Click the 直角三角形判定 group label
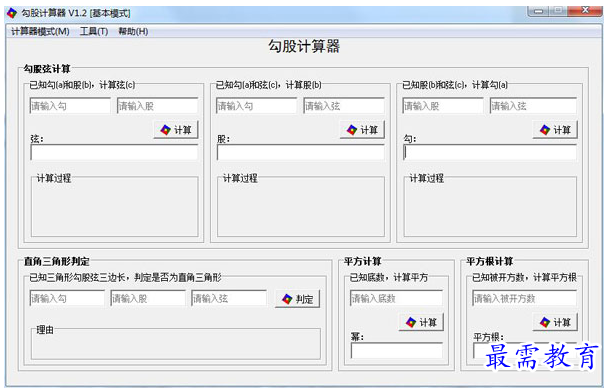 (57, 261)
